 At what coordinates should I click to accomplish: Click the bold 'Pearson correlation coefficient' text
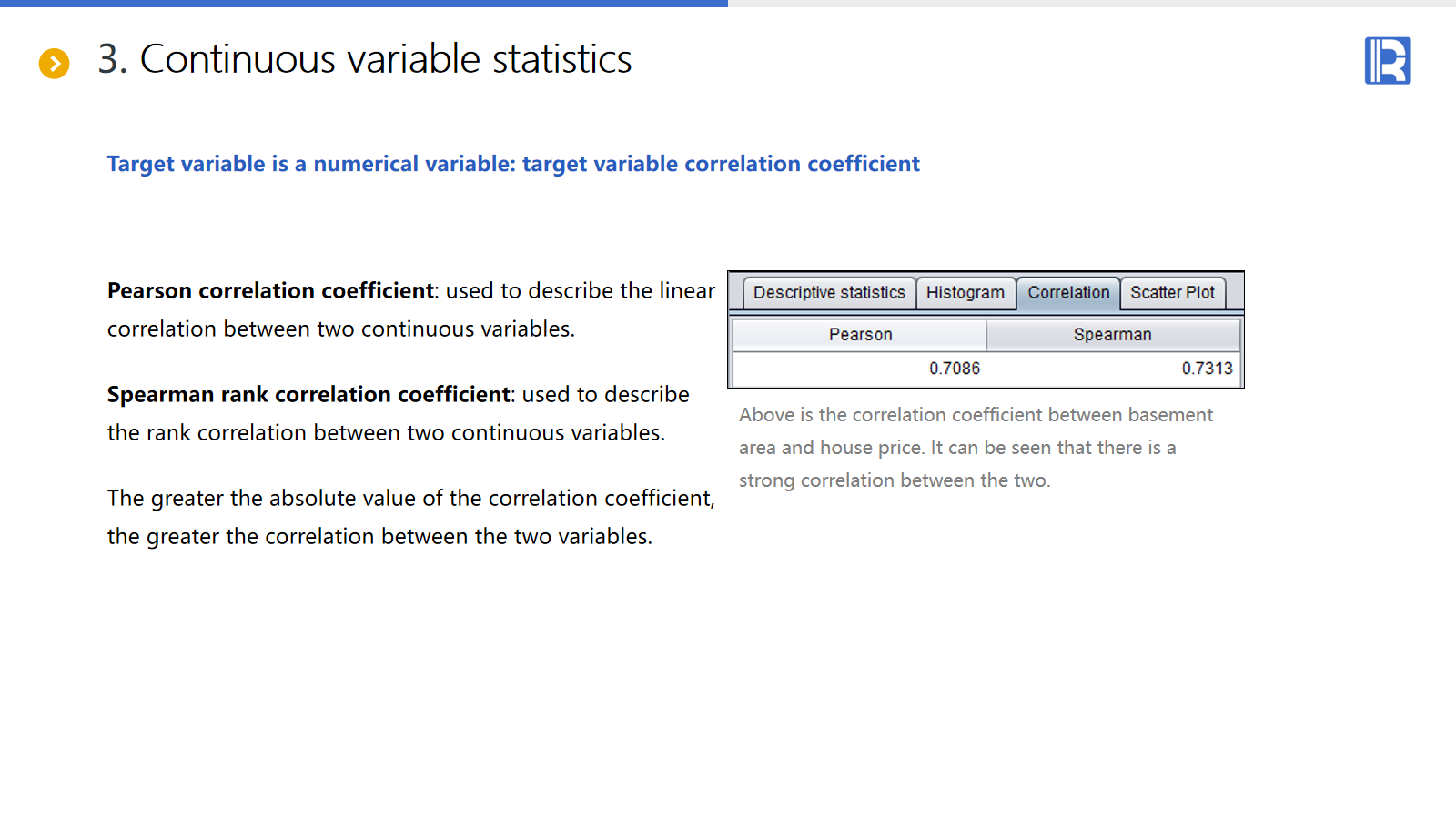(270, 291)
